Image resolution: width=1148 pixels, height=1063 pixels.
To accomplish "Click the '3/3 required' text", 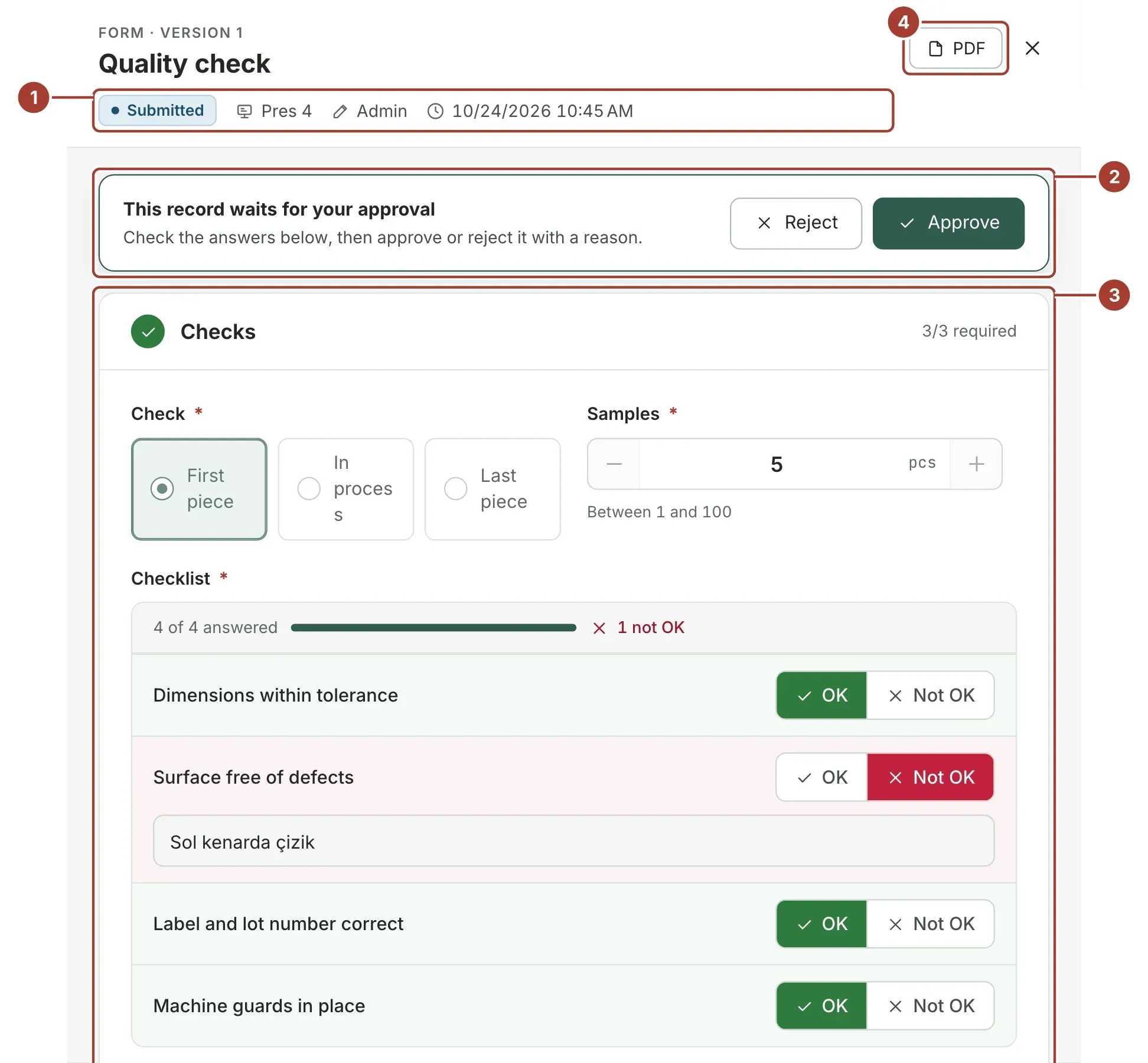I will pos(969,331).
